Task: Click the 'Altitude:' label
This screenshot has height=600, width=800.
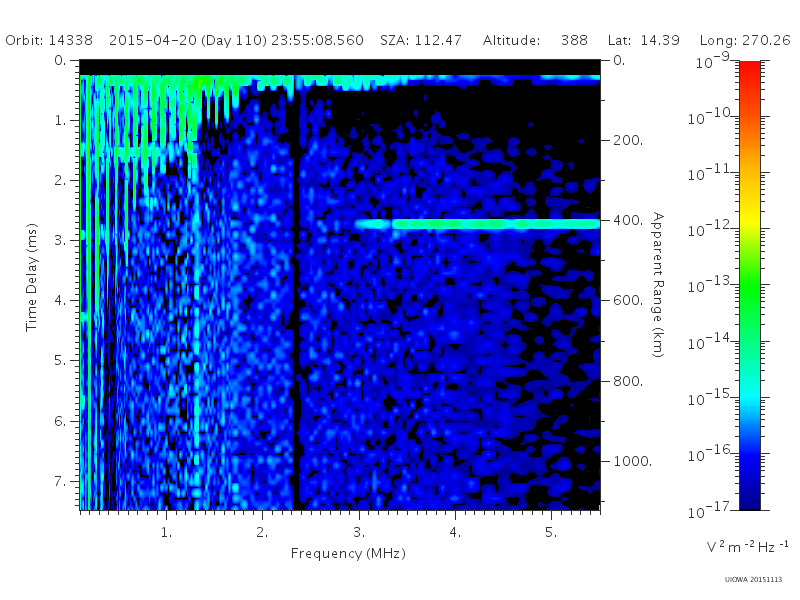Action: (x=512, y=40)
